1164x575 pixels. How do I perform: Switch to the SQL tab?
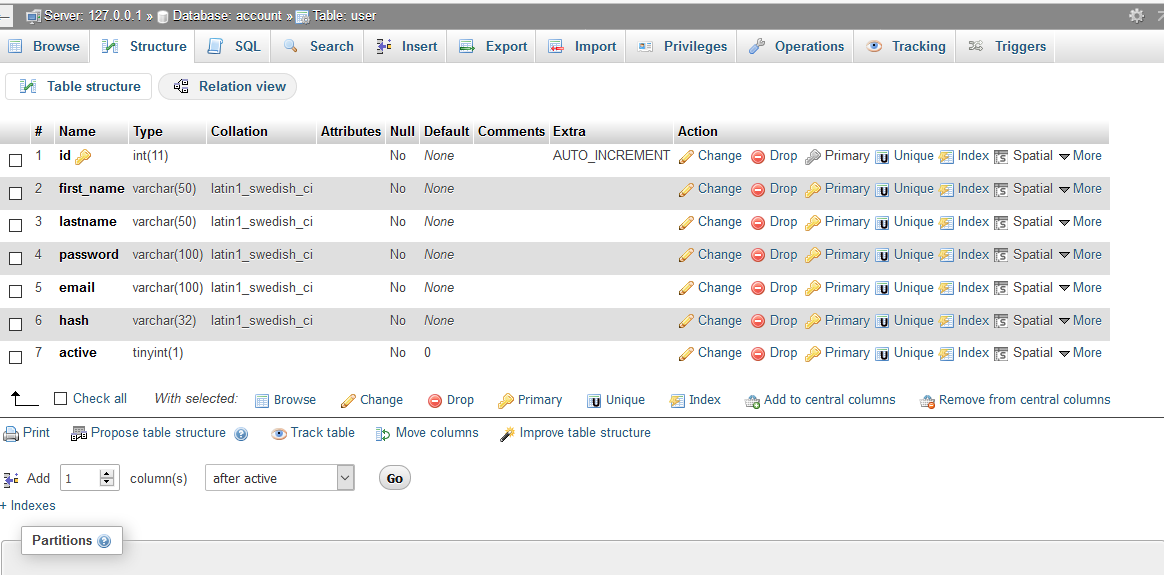pyautogui.click(x=235, y=47)
